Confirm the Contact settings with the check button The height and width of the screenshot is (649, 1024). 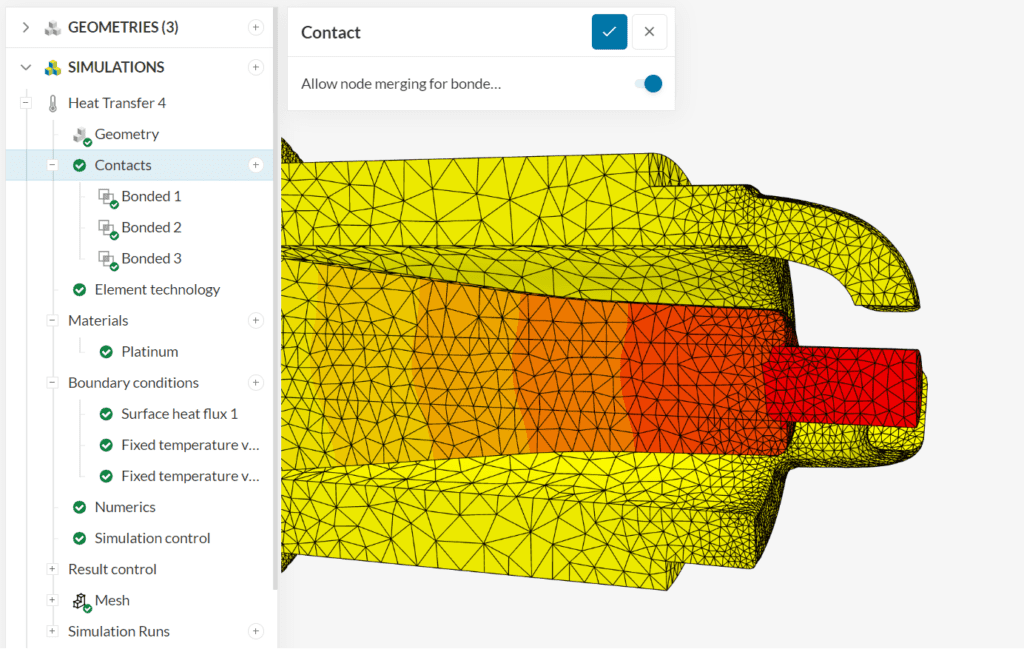click(x=609, y=31)
